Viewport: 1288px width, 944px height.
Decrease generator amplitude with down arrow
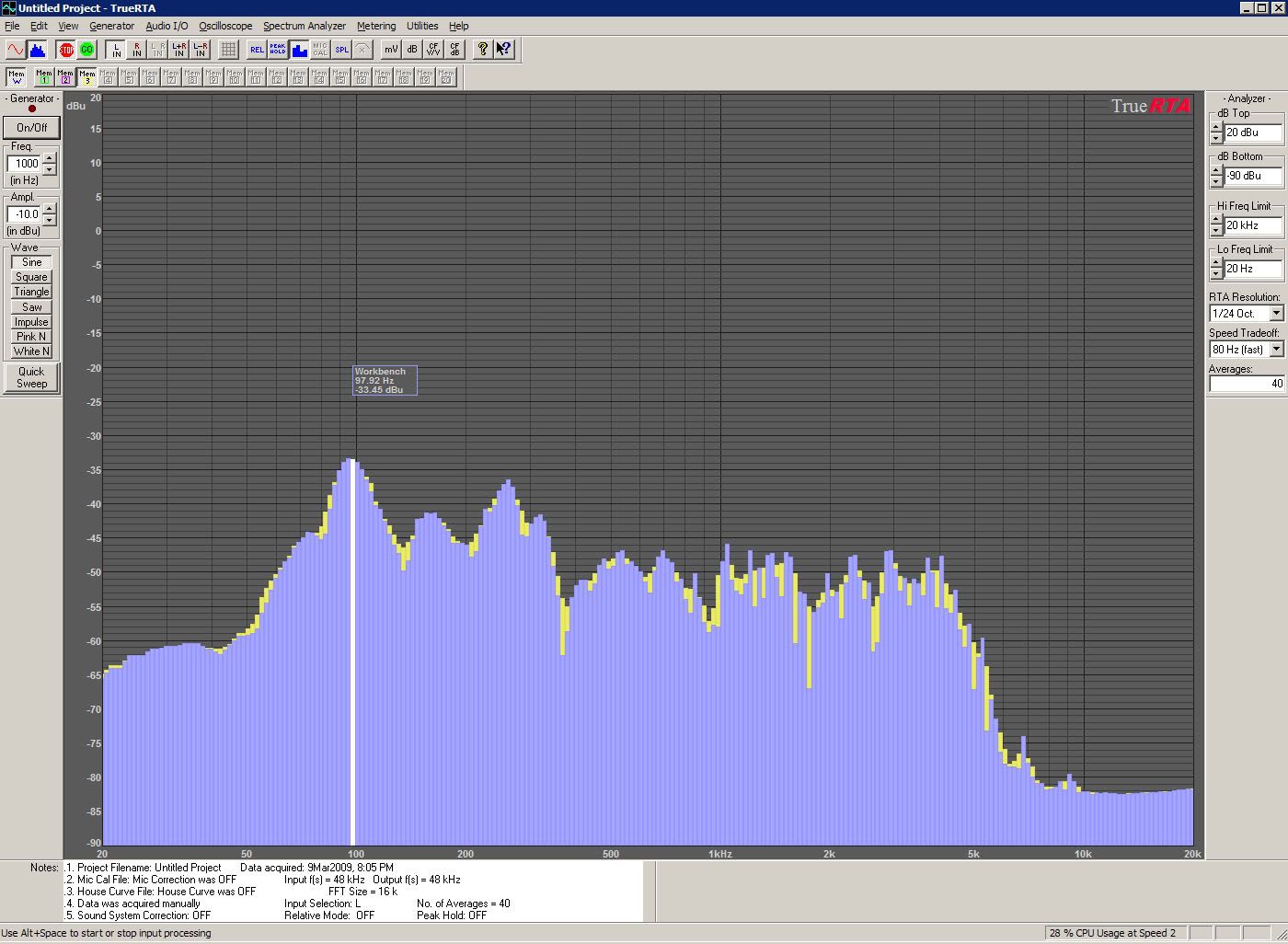tap(50, 219)
